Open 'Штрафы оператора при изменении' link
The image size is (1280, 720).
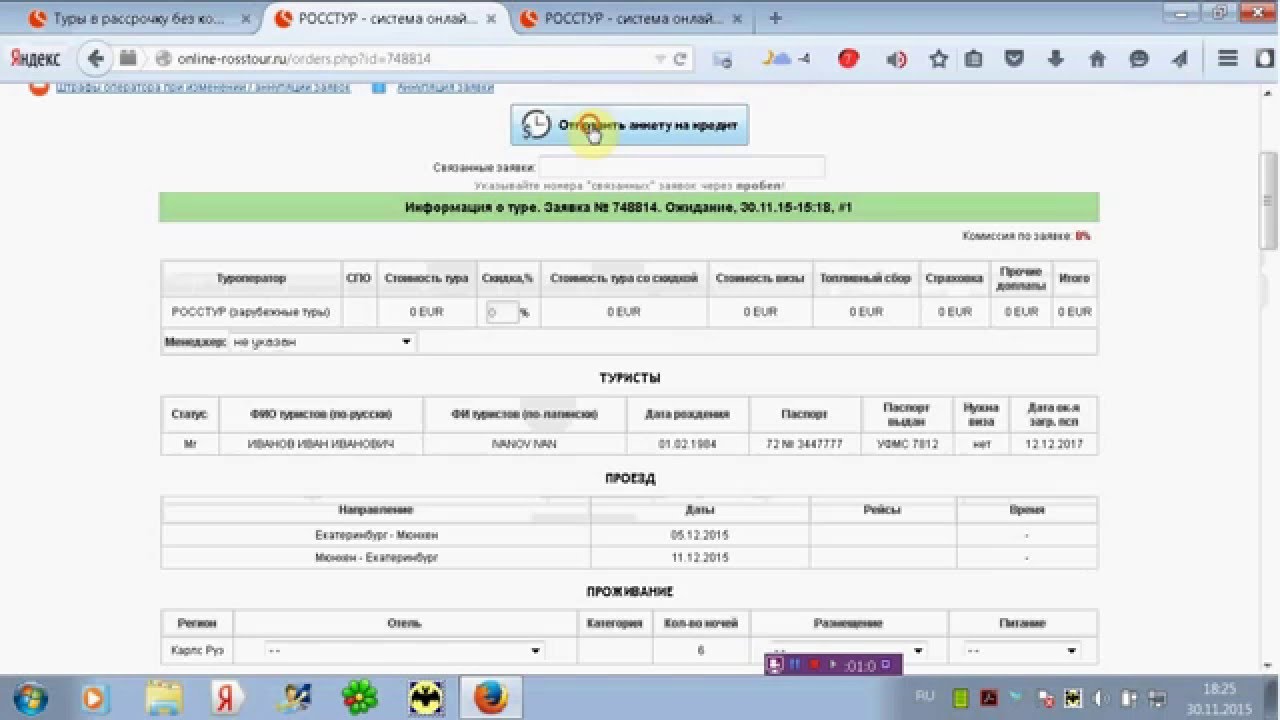[203, 87]
